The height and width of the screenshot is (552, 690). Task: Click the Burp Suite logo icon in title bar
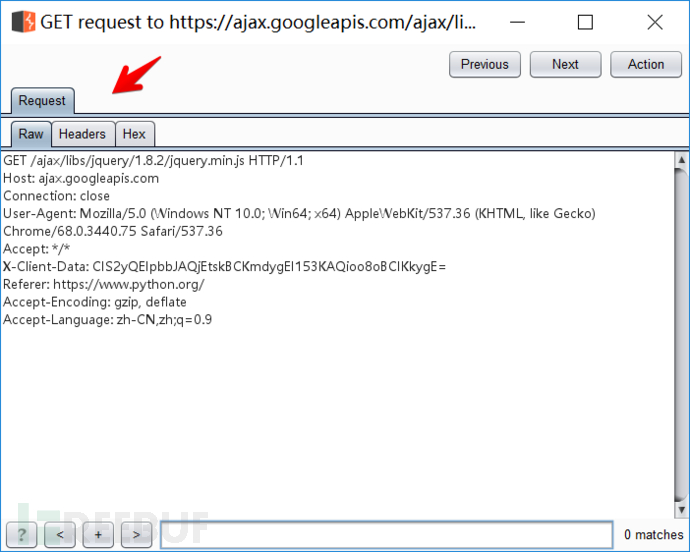pos(23,22)
